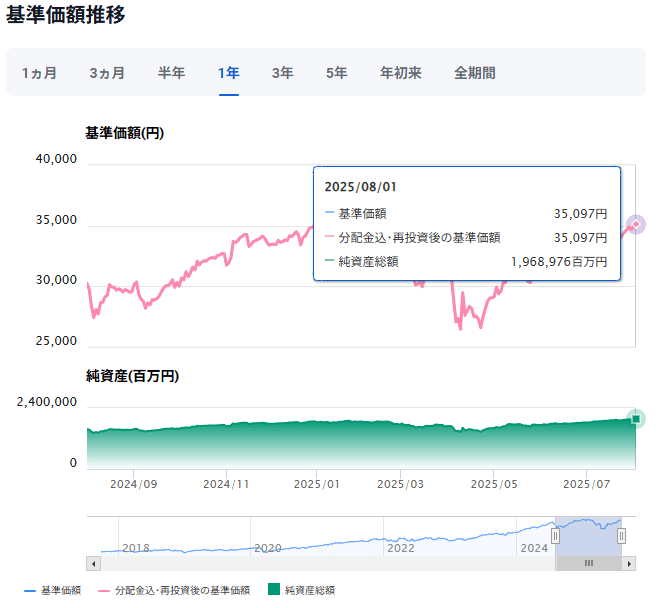Click the green net asset area chart
Screen dimensions: 663x608
click(x=361, y=446)
